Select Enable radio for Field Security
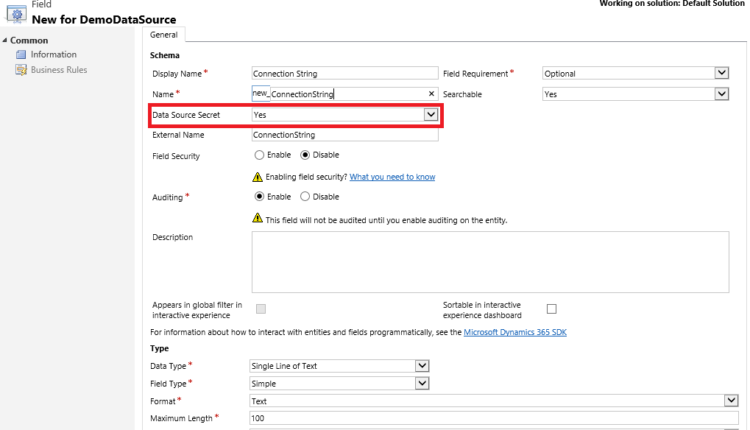The height and width of the screenshot is (430, 750). (x=260, y=155)
